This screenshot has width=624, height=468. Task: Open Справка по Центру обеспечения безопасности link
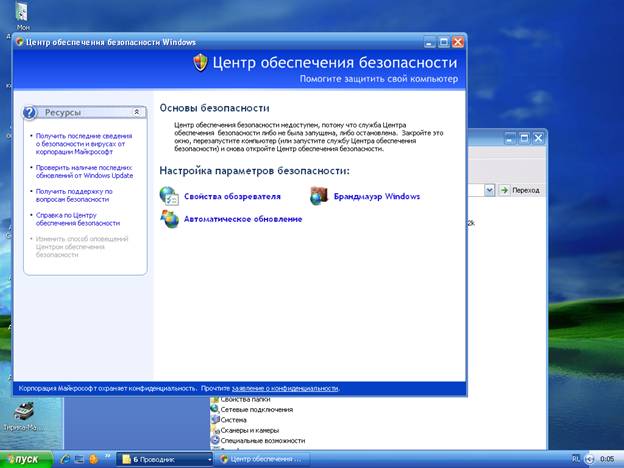coord(78,219)
